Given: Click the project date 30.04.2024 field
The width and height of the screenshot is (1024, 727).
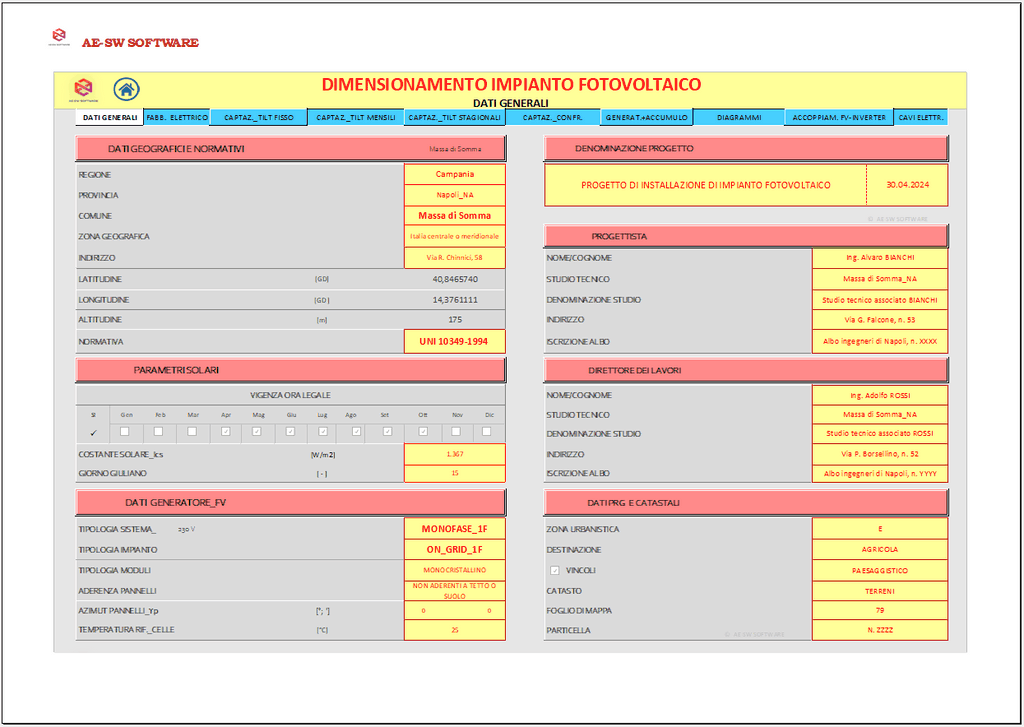Looking at the screenshot, I should [x=907, y=185].
